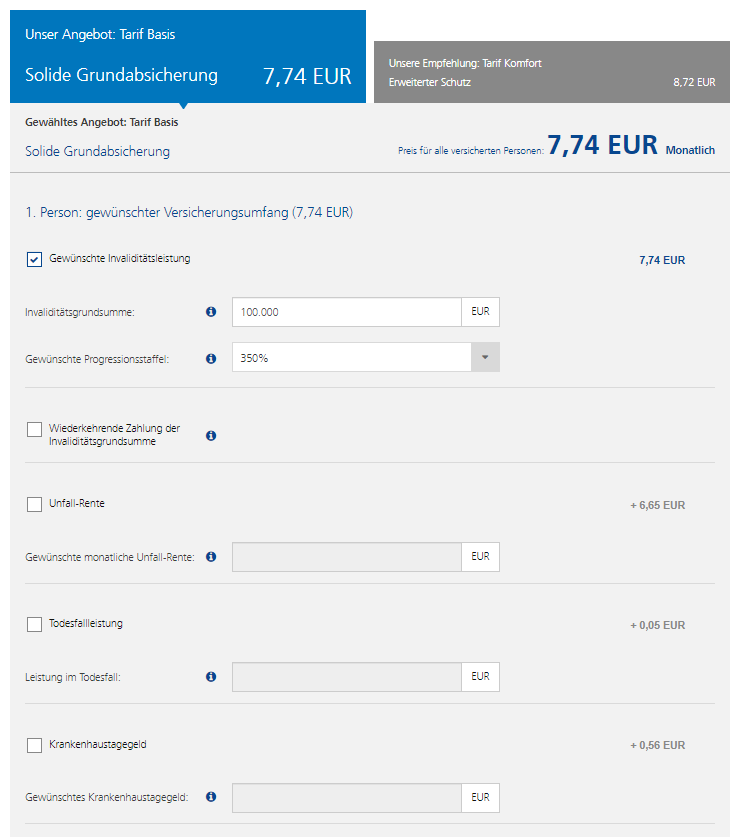Click Gewähltes Angebot: Tarif Basis text
The height and width of the screenshot is (837, 742).
(101, 122)
